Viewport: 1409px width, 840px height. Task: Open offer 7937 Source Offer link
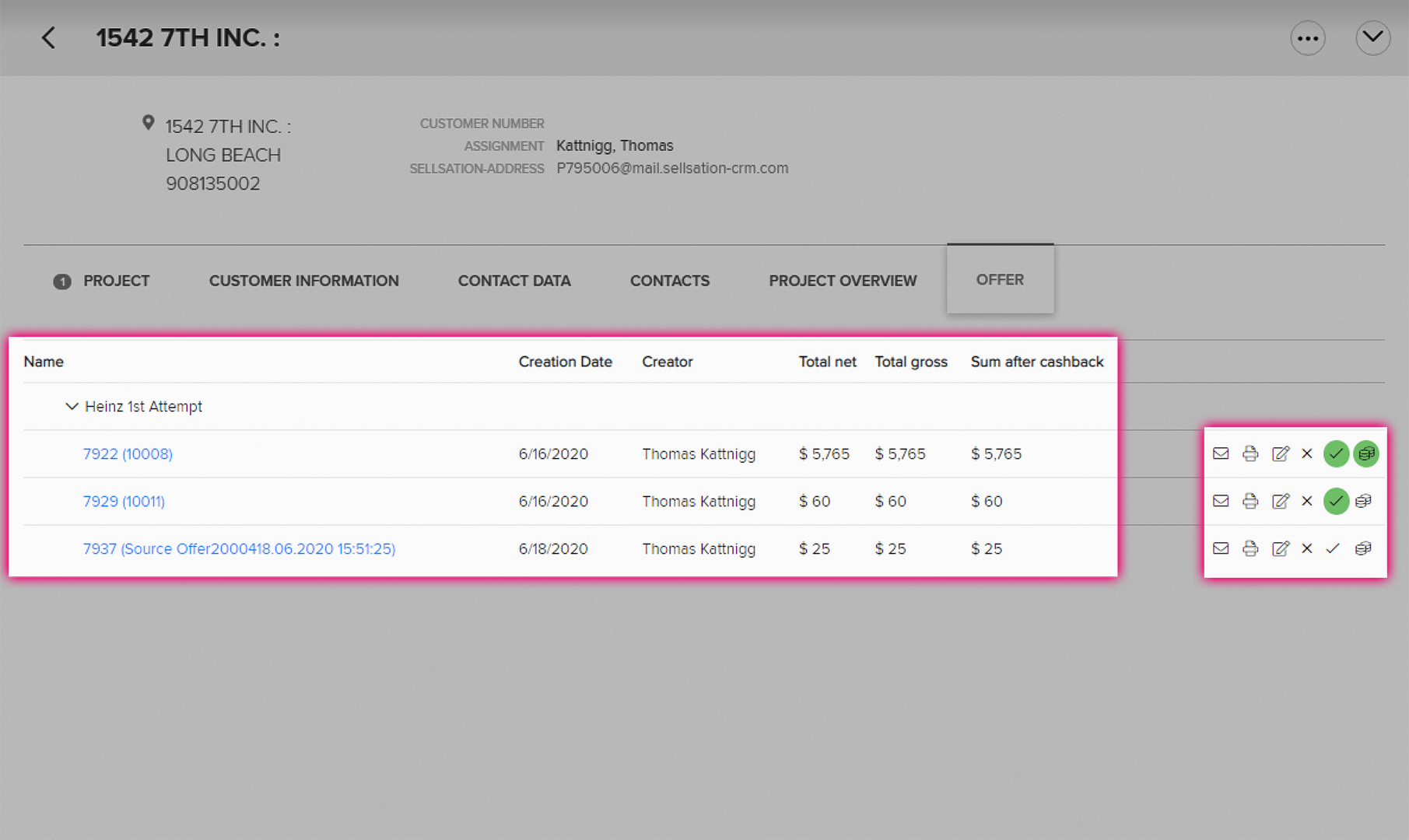pos(239,549)
